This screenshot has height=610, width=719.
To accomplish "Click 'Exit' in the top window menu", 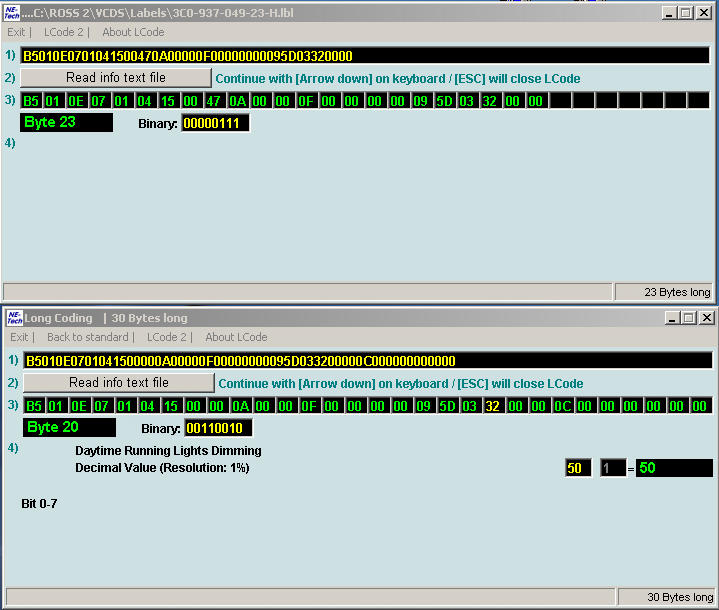I will coord(17,32).
